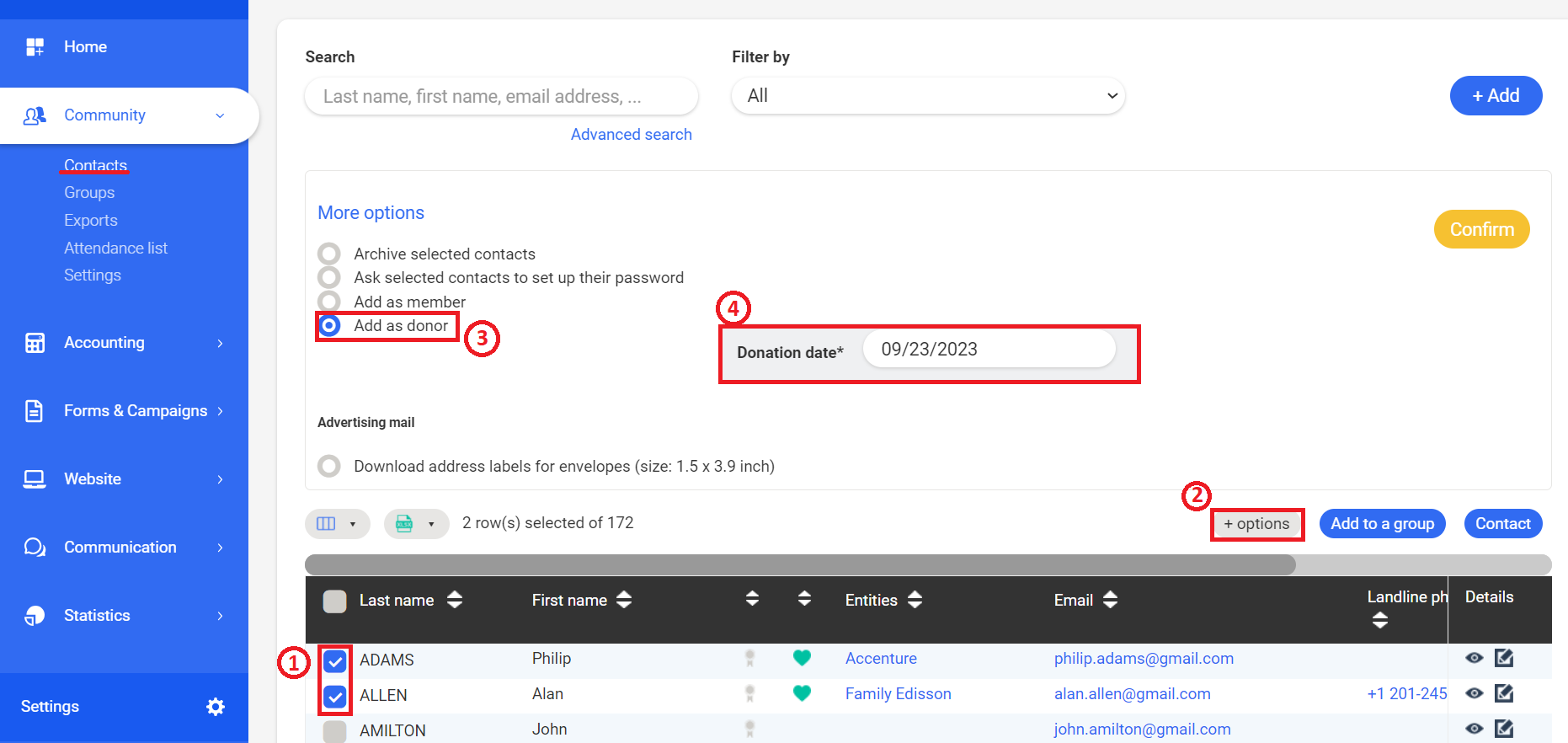Open Attendance list in the sidebar
Viewport: 1568px width, 743px height.
click(x=116, y=249)
